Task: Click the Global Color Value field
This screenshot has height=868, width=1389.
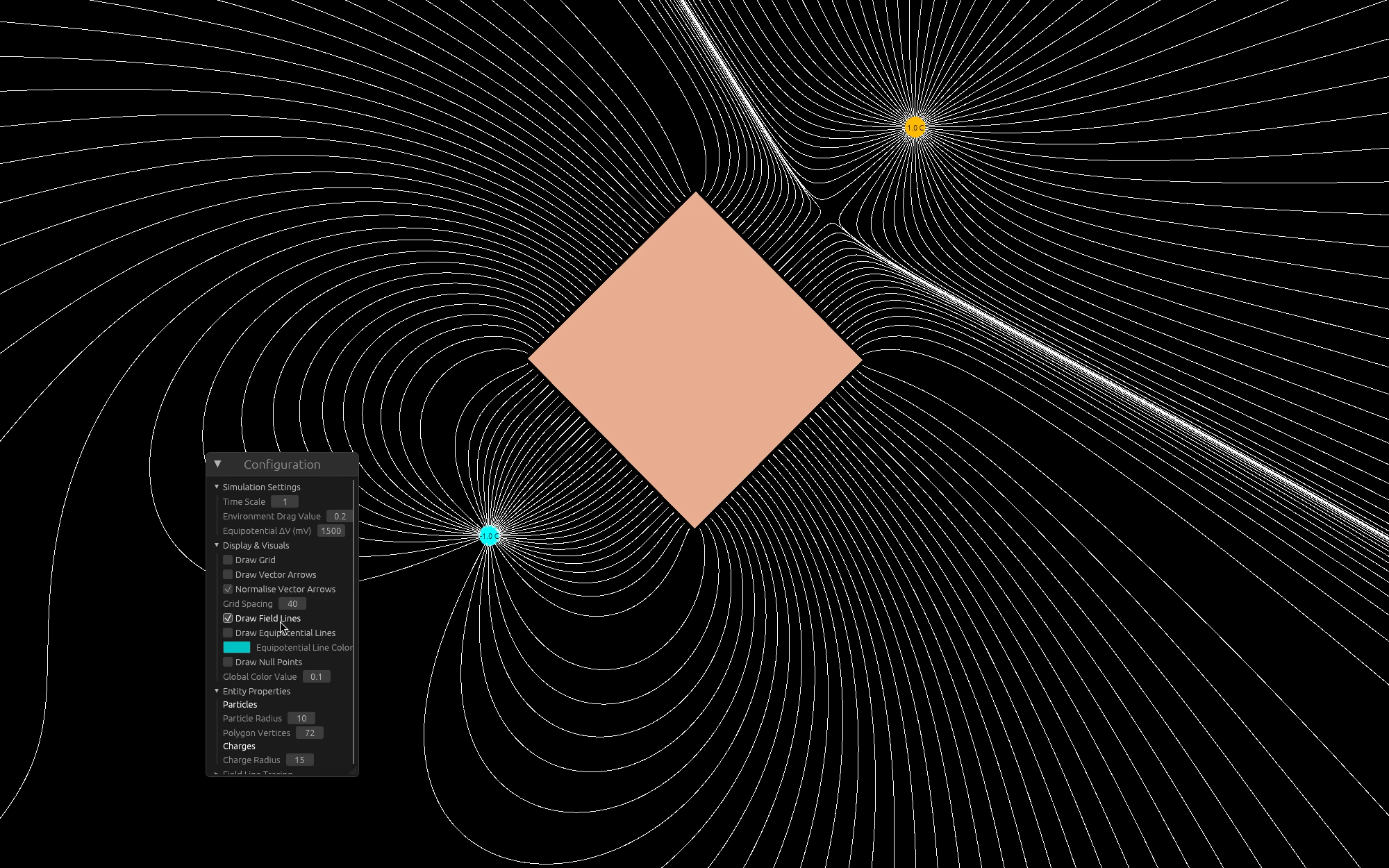Action: [x=317, y=676]
